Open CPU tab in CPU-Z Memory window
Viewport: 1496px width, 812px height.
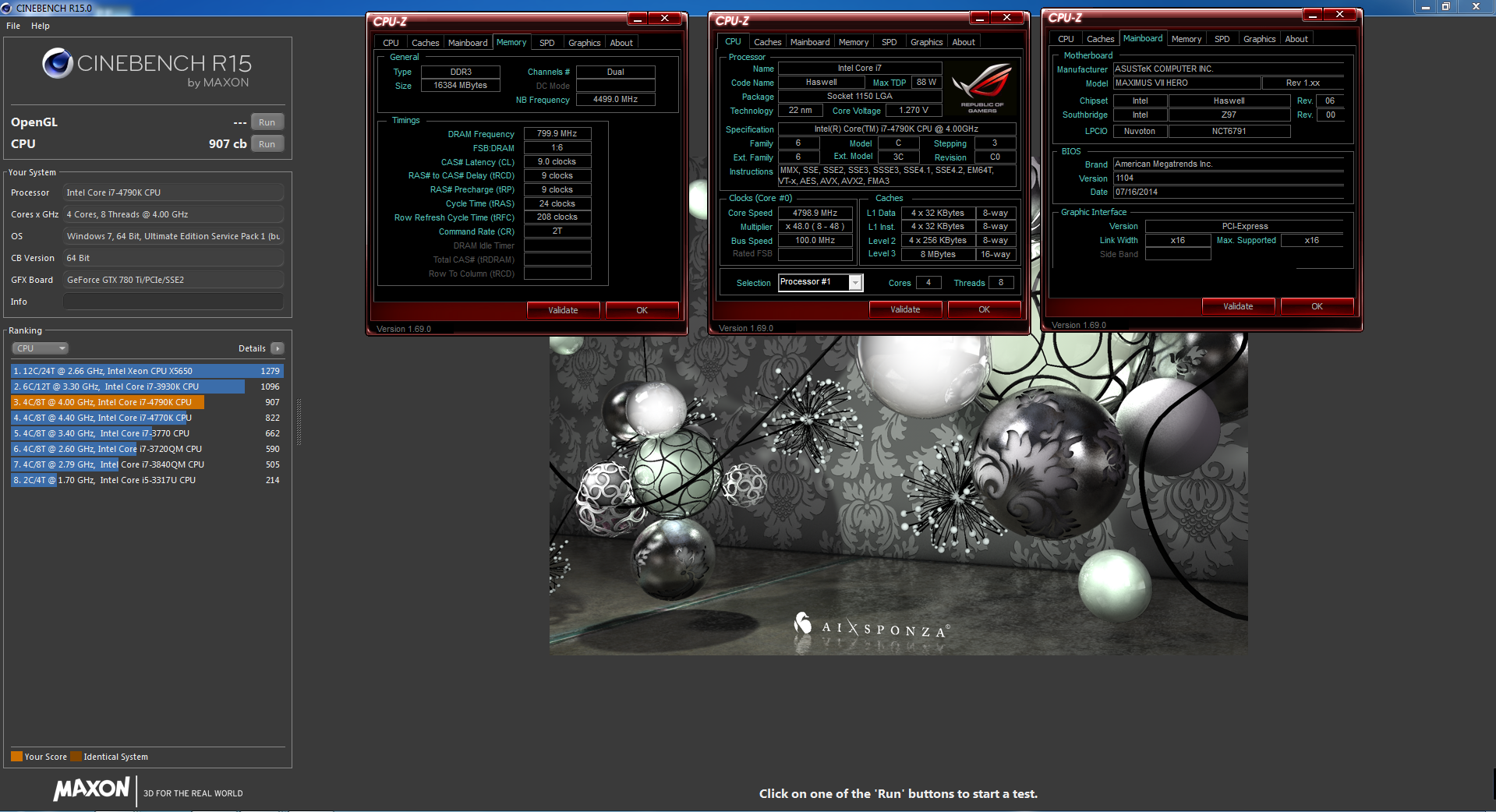pos(391,43)
